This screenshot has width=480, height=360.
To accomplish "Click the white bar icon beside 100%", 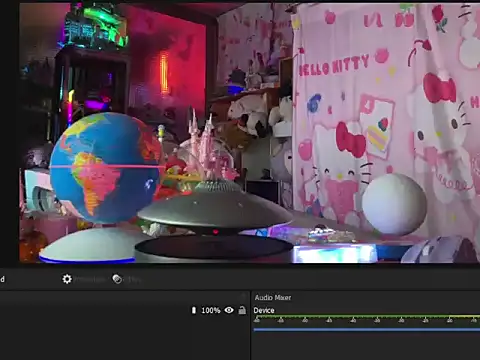I will 194,310.
